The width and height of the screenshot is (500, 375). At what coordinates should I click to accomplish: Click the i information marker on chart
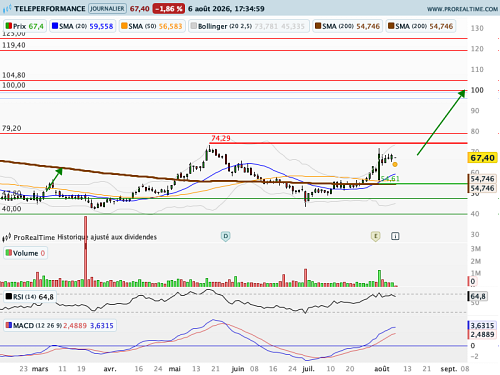click(395, 236)
